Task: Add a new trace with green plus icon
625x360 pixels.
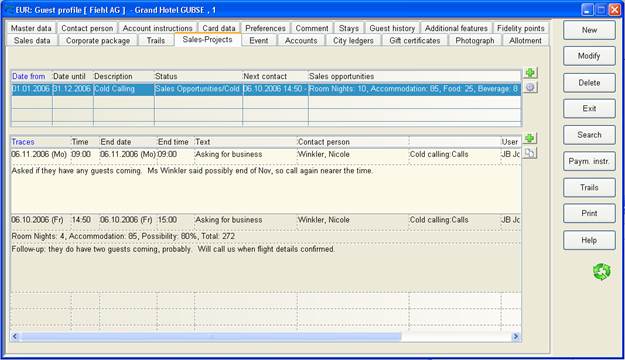Action: pyautogui.click(x=530, y=138)
